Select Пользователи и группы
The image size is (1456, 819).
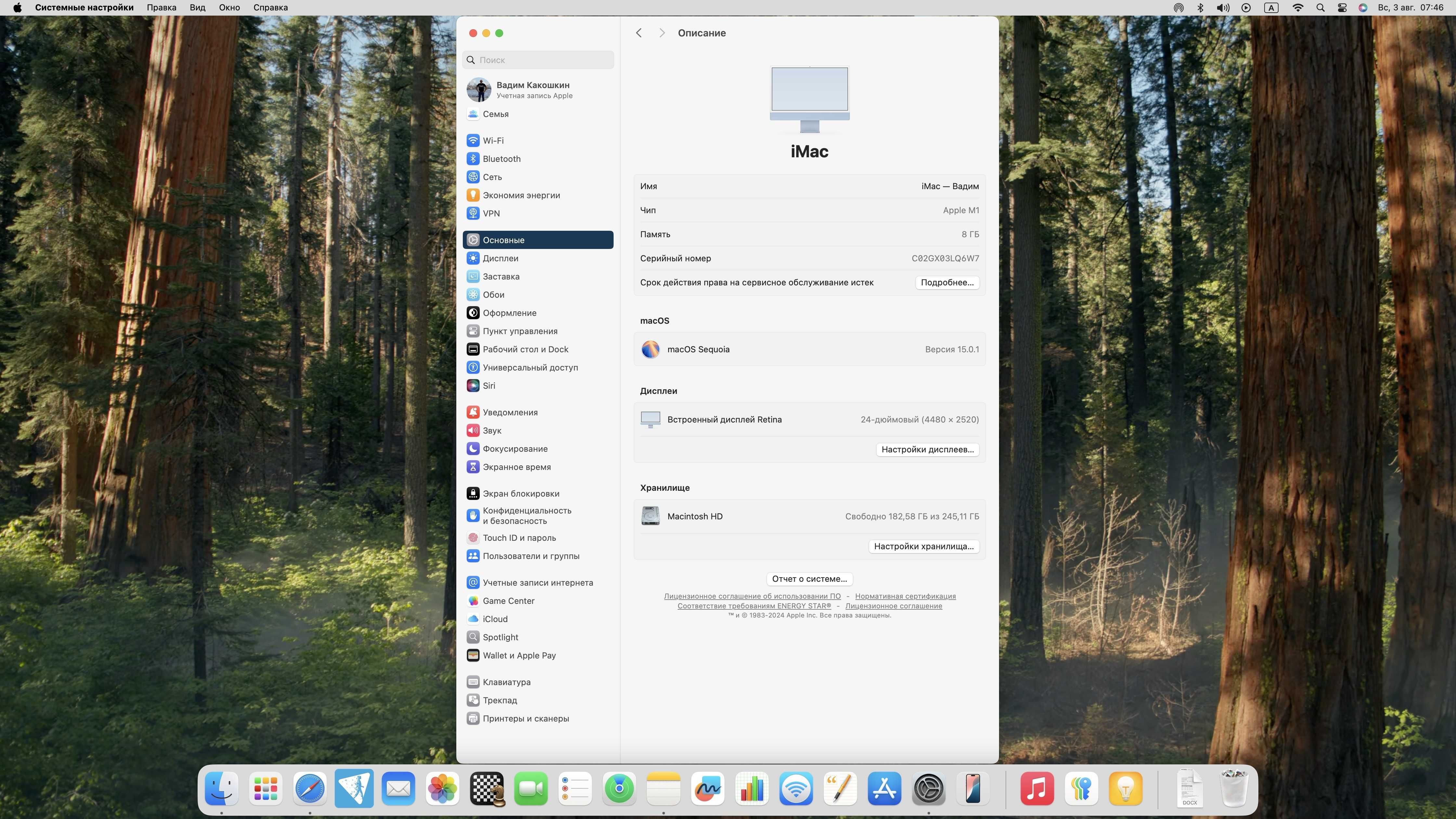click(x=538, y=556)
